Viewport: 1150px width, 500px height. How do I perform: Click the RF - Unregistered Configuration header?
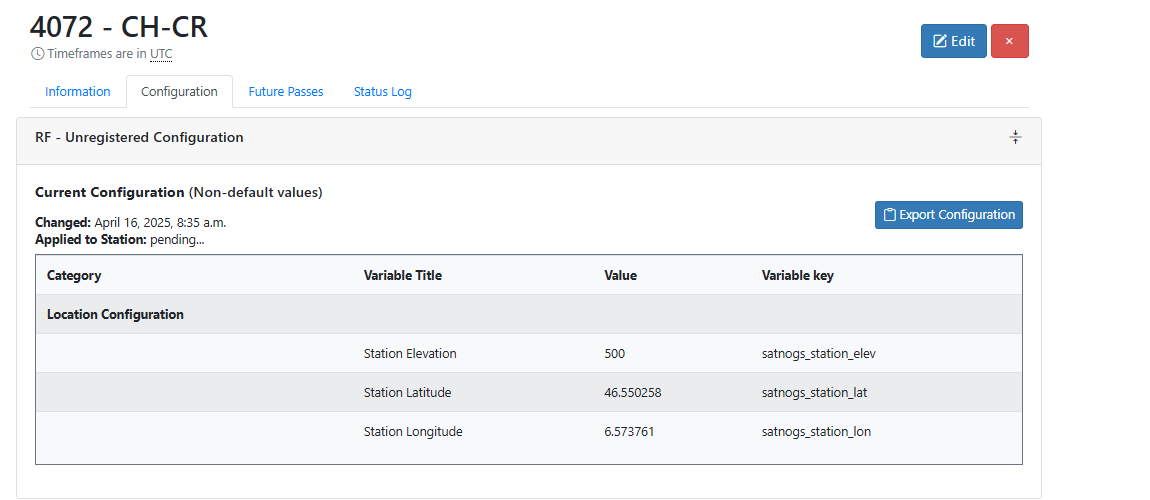(x=139, y=137)
